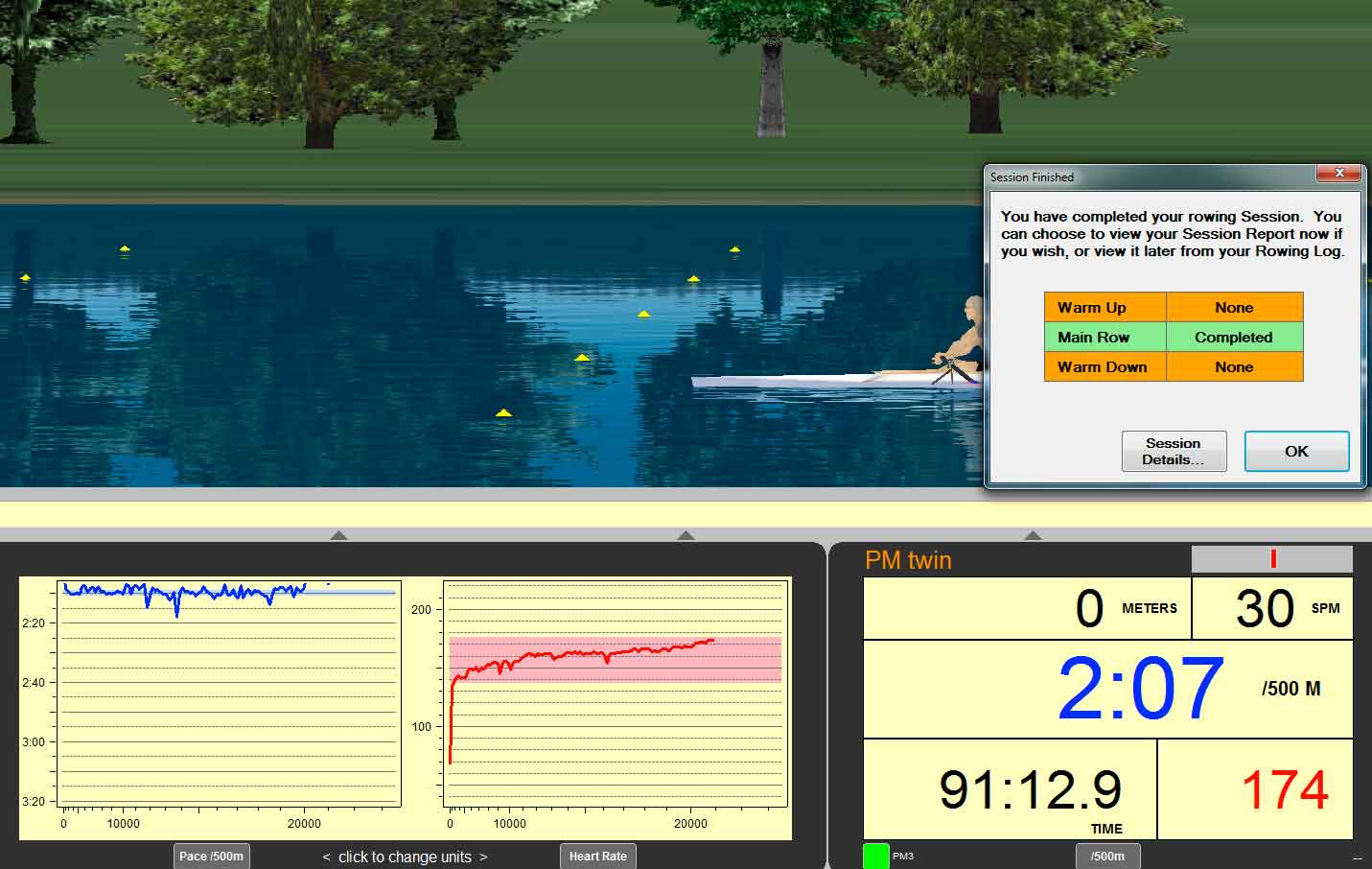Toggle display units with the /500m button
The height and width of the screenshot is (869, 1372).
click(1107, 856)
